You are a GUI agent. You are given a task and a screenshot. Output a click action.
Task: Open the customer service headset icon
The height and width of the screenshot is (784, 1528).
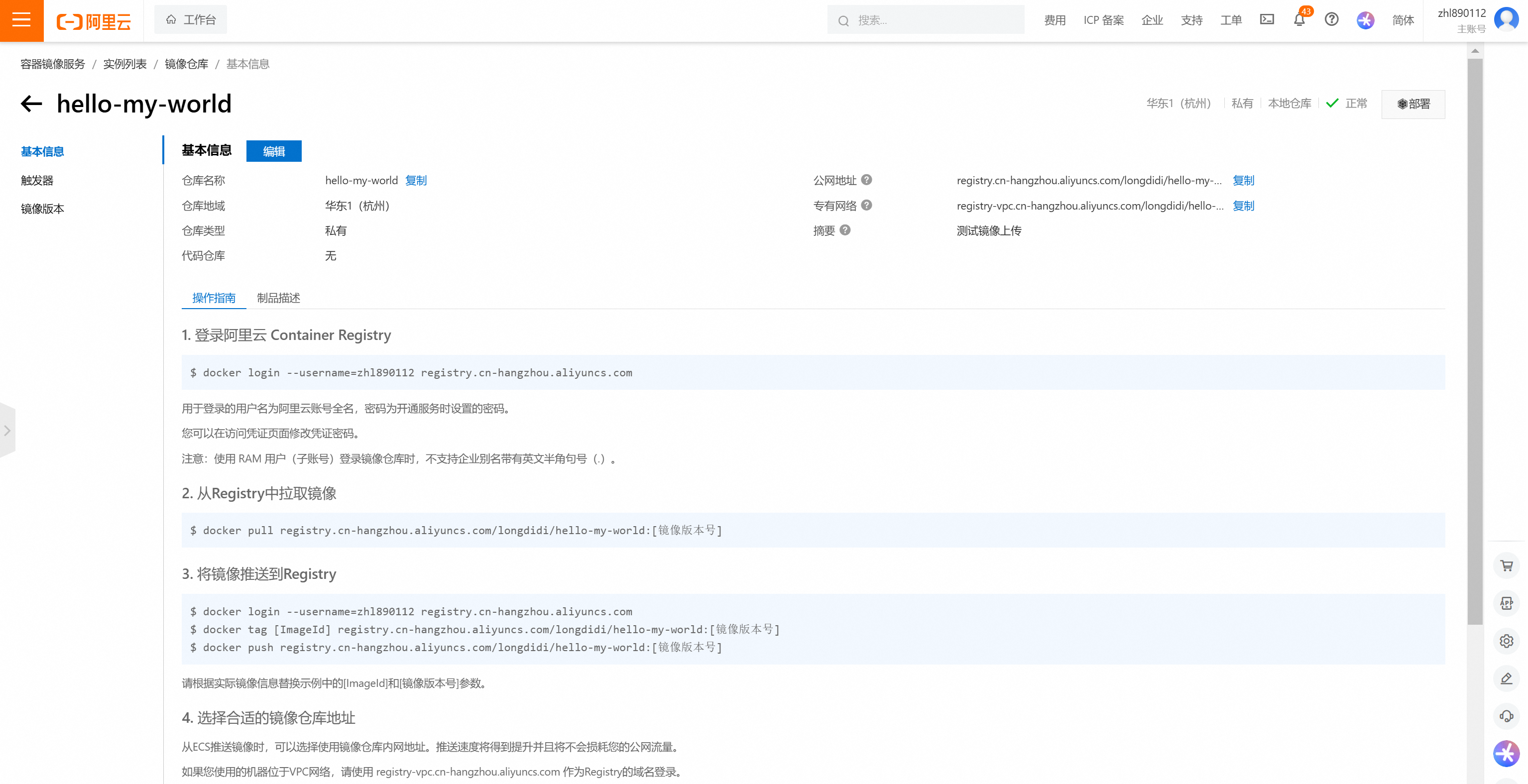[1506, 716]
